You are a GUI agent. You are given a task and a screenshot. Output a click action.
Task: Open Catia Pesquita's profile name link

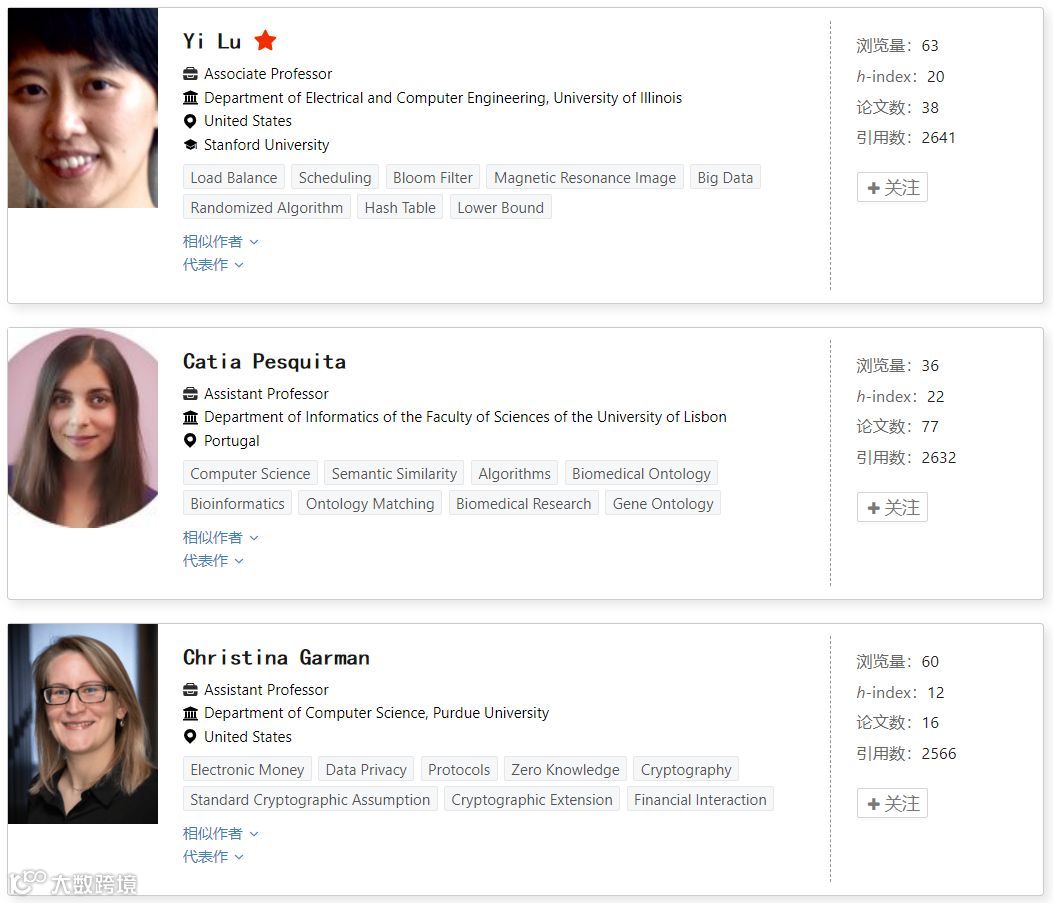pos(264,362)
